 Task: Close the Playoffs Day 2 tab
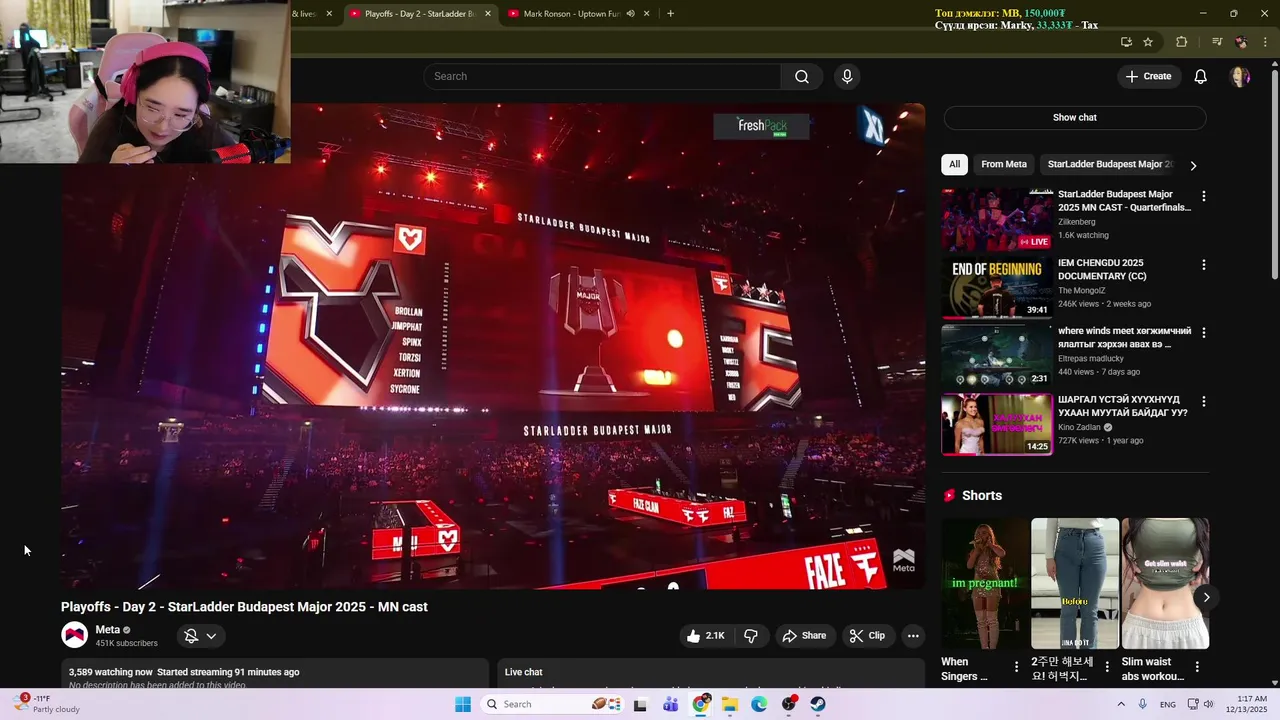click(488, 14)
